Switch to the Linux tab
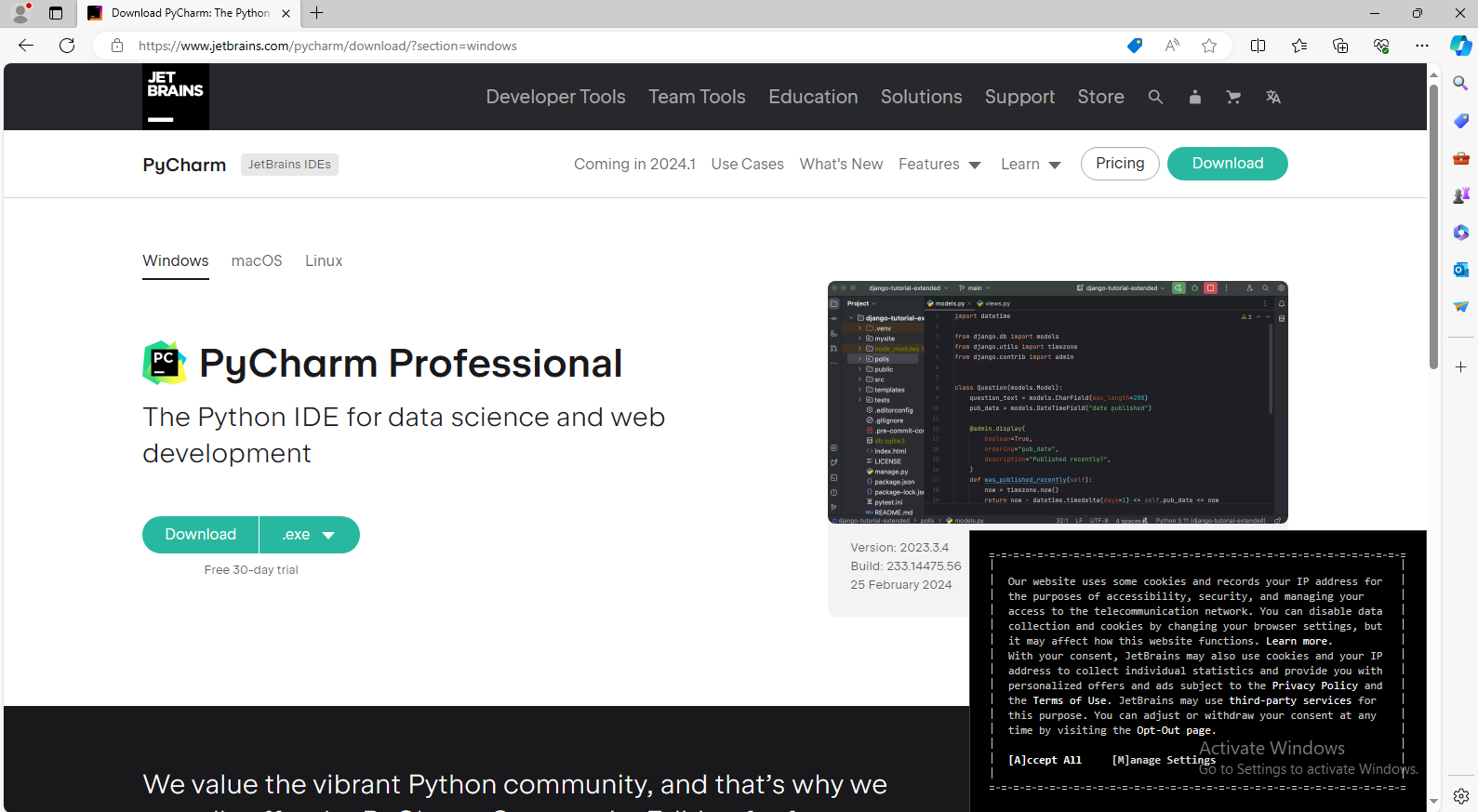The width and height of the screenshot is (1478, 812). point(324,261)
